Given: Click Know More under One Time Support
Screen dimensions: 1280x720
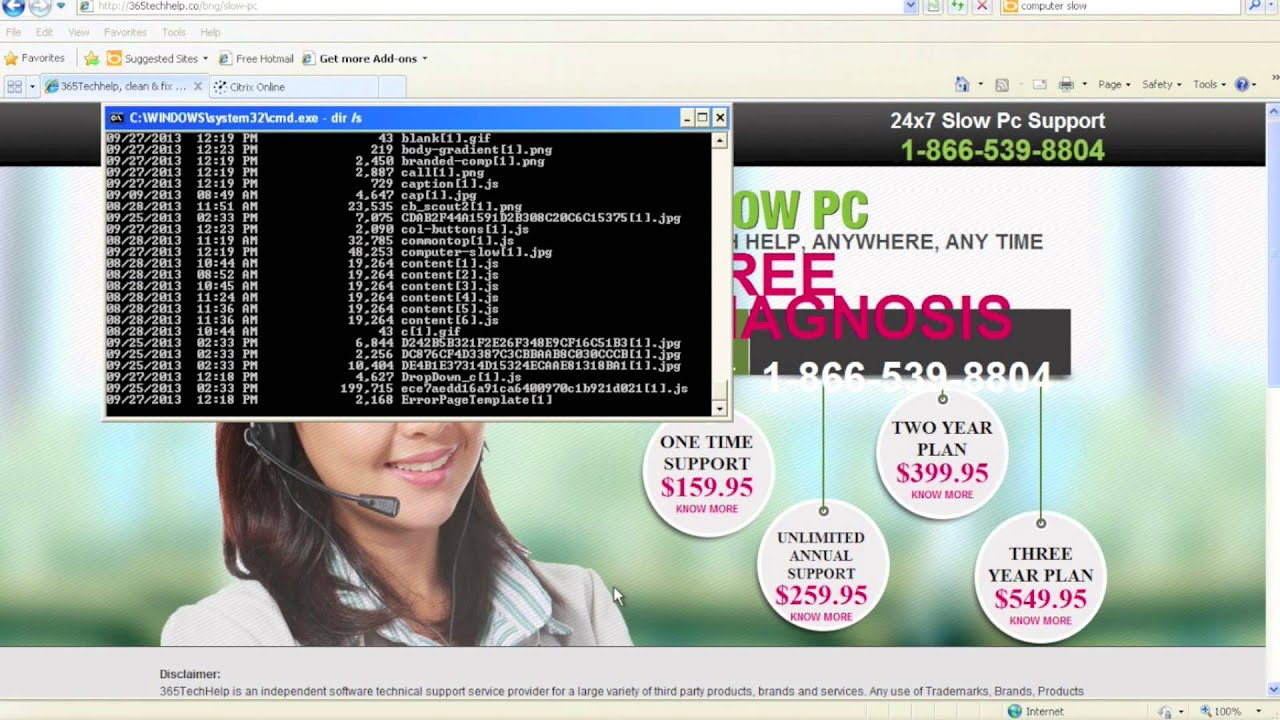Looking at the screenshot, I should coord(706,509).
